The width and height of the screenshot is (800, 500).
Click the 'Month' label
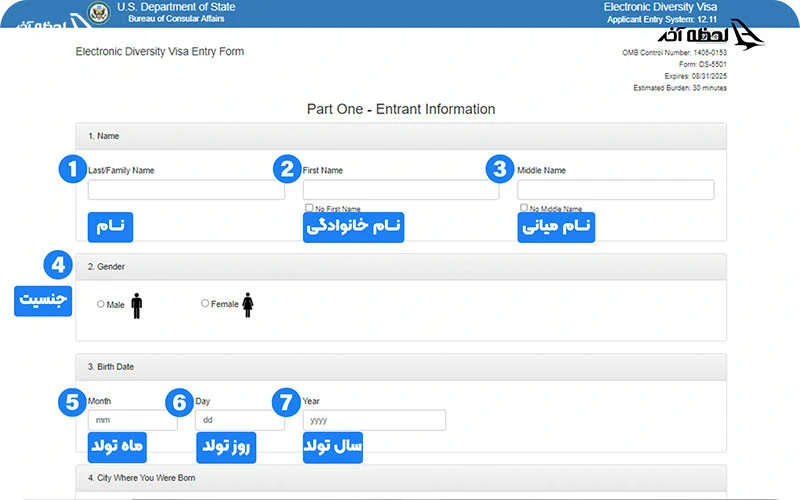99,401
